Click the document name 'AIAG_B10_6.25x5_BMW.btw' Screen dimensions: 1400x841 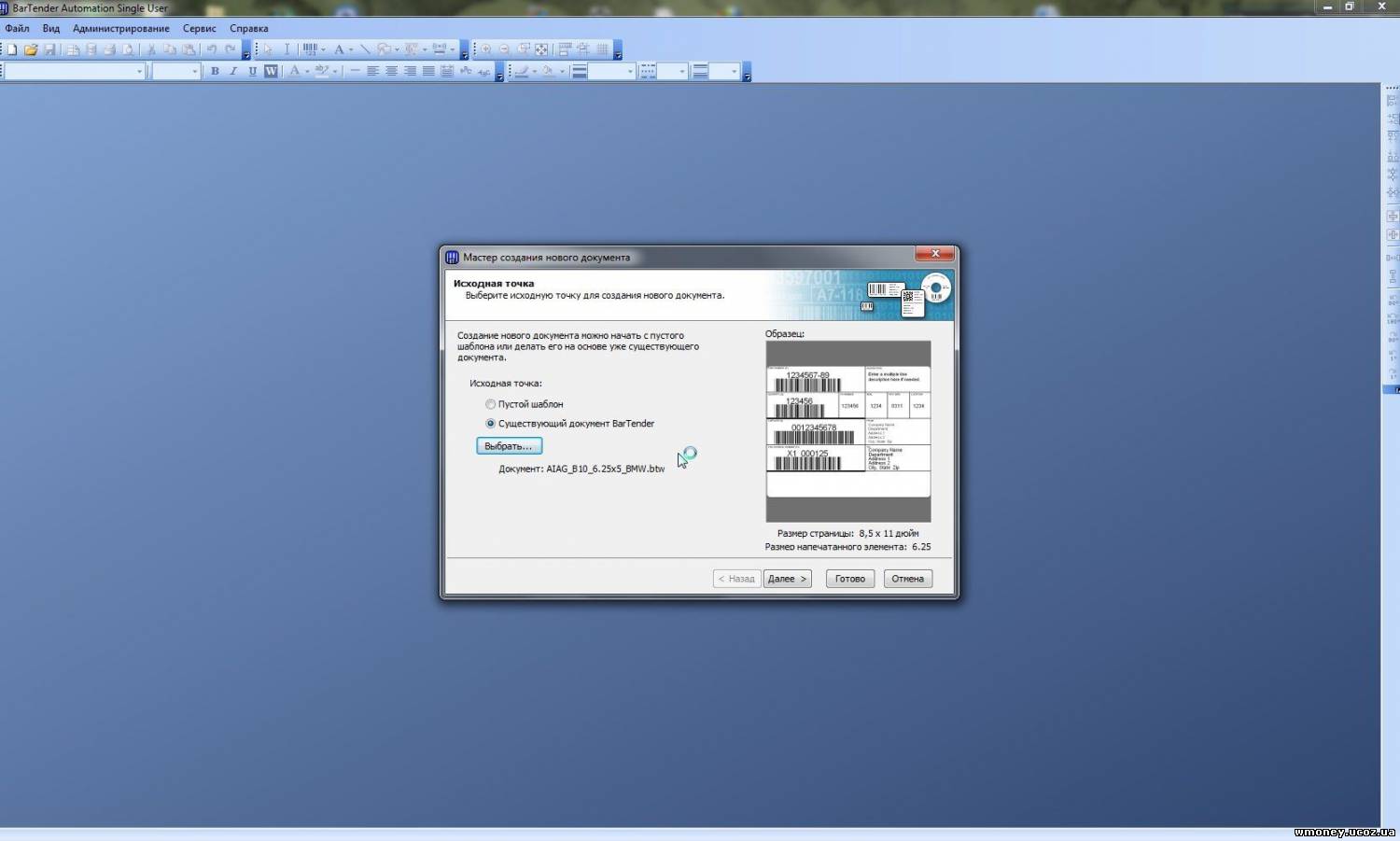pos(606,469)
